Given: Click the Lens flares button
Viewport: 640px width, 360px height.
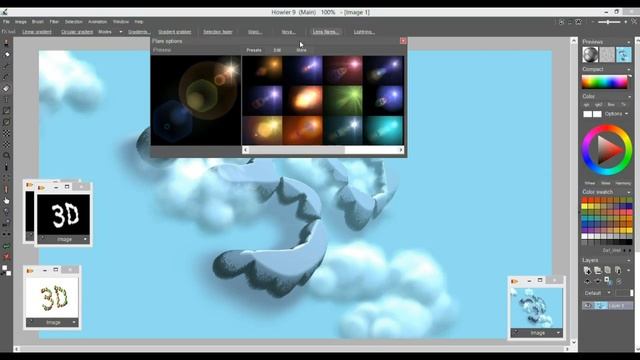Looking at the screenshot, I should [326, 32].
